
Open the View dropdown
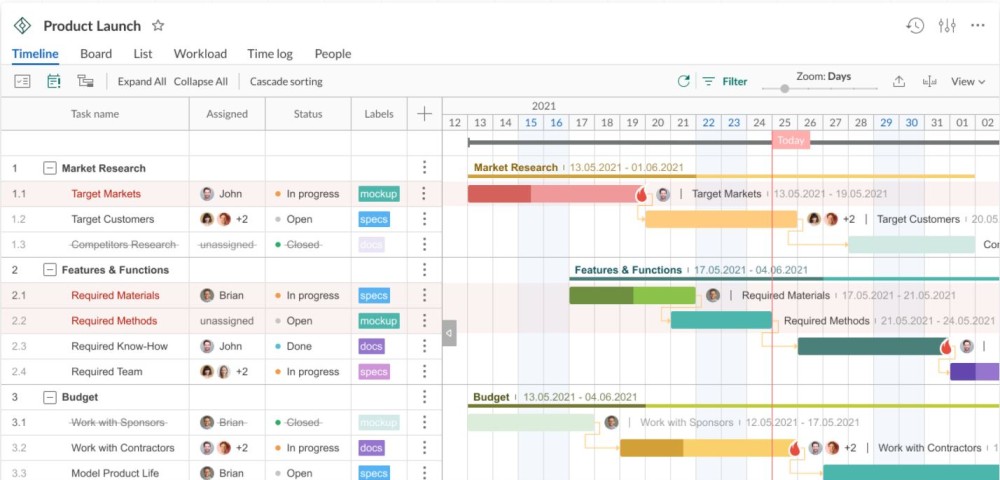coord(968,82)
